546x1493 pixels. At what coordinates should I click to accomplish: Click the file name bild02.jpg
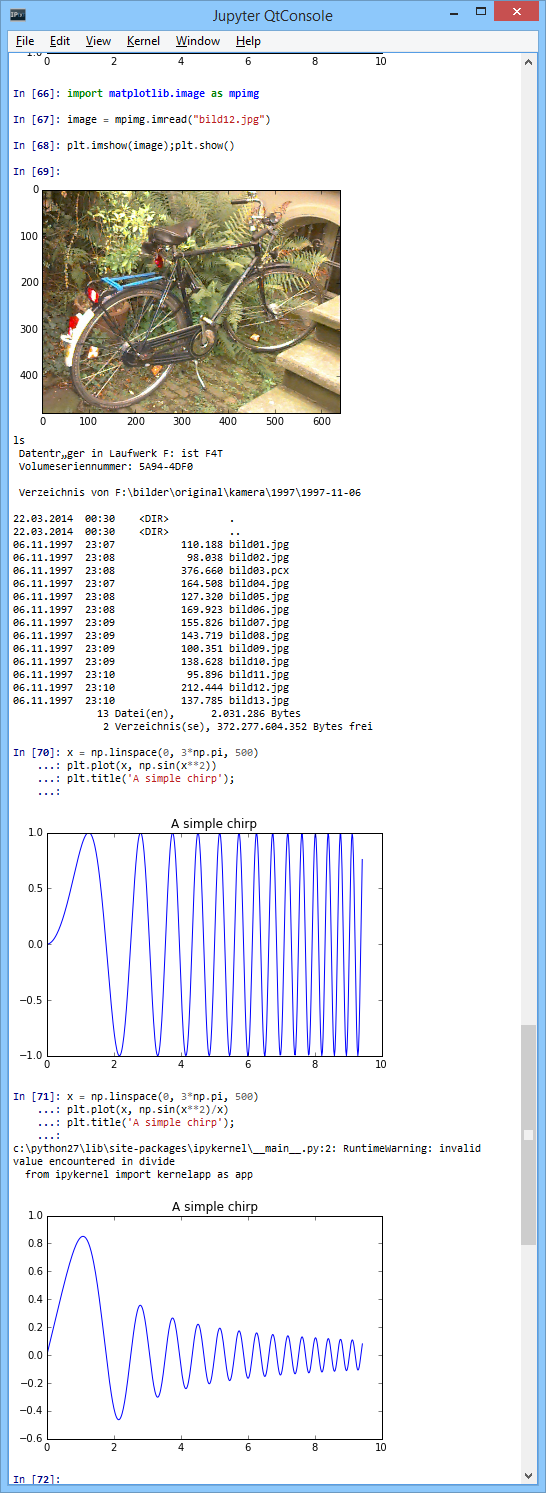pyautogui.click(x=259, y=557)
